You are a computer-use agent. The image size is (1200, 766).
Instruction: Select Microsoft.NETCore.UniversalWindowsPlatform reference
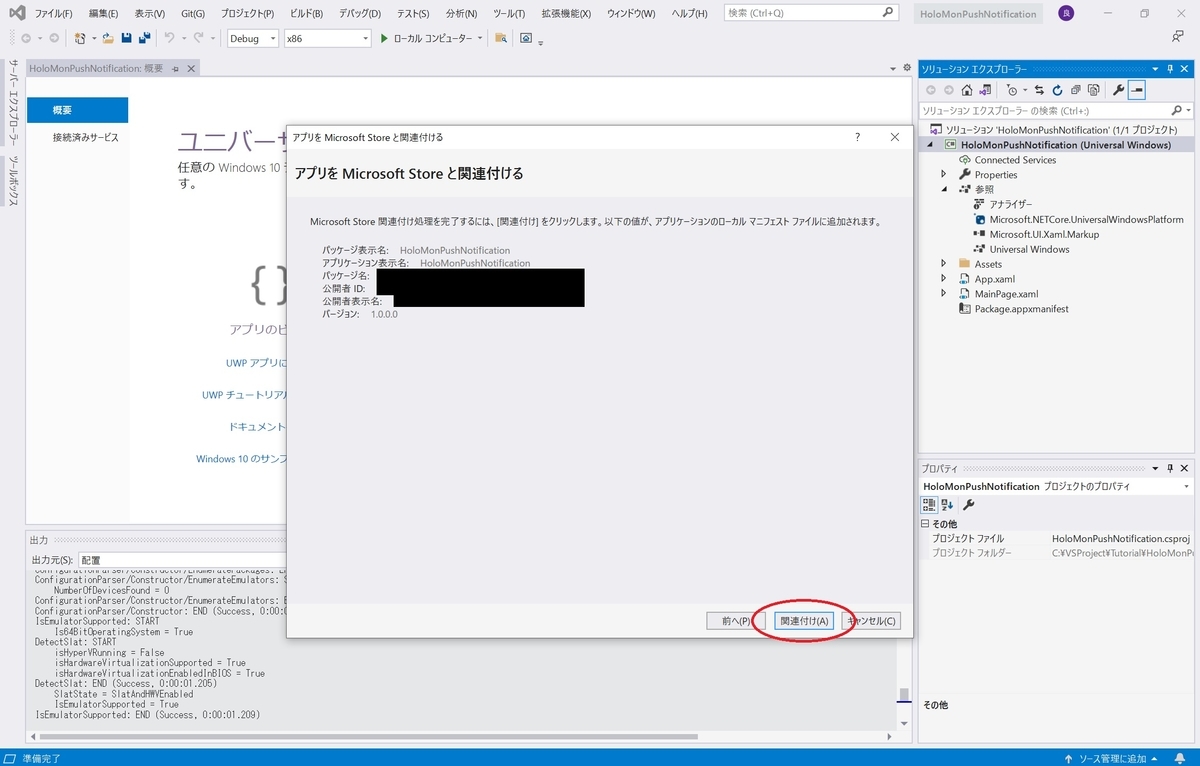[x=1087, y=219]
